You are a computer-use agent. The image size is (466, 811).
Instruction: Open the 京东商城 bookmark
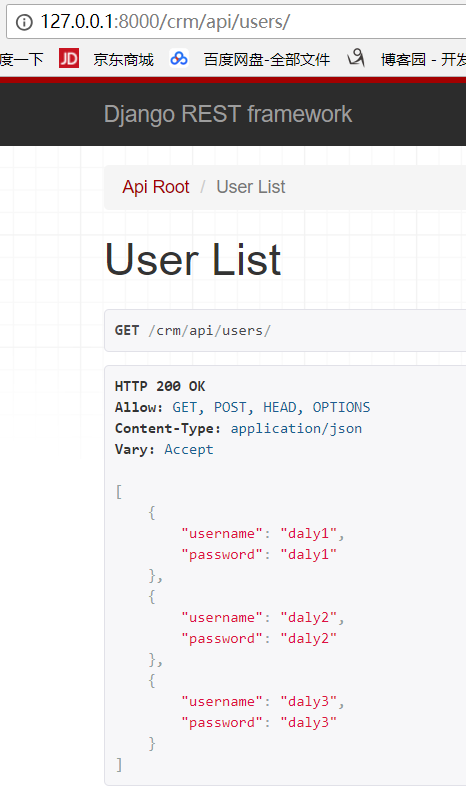(x=124, y=60)
